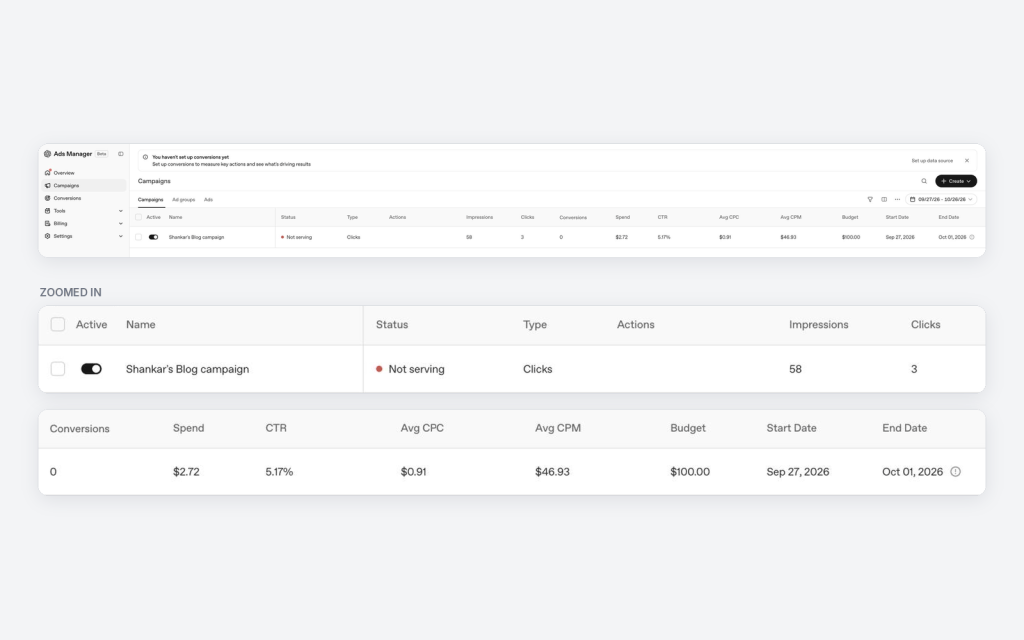Click the Tools icon in the sidebar
The image size is (1024, 640).
coord(47,211)
